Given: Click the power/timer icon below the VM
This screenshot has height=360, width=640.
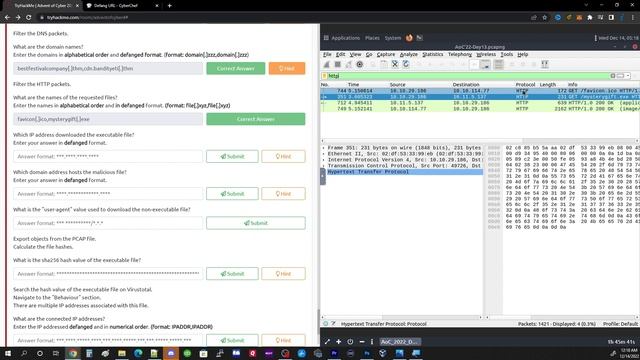Looking at the screenshot, I should click(x=350, y=342).
